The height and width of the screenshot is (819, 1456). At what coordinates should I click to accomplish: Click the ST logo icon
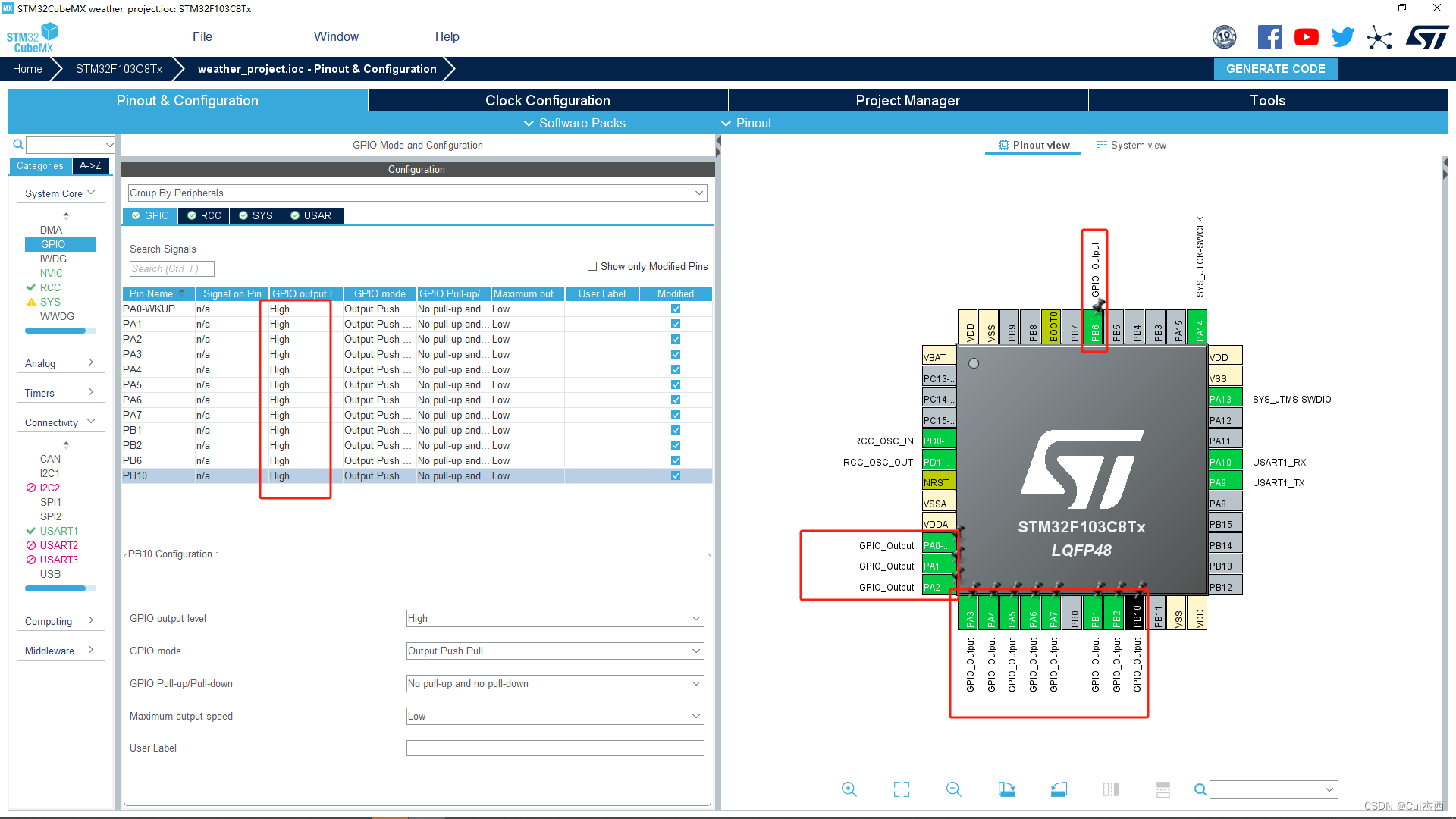[x=1427, y=37]
